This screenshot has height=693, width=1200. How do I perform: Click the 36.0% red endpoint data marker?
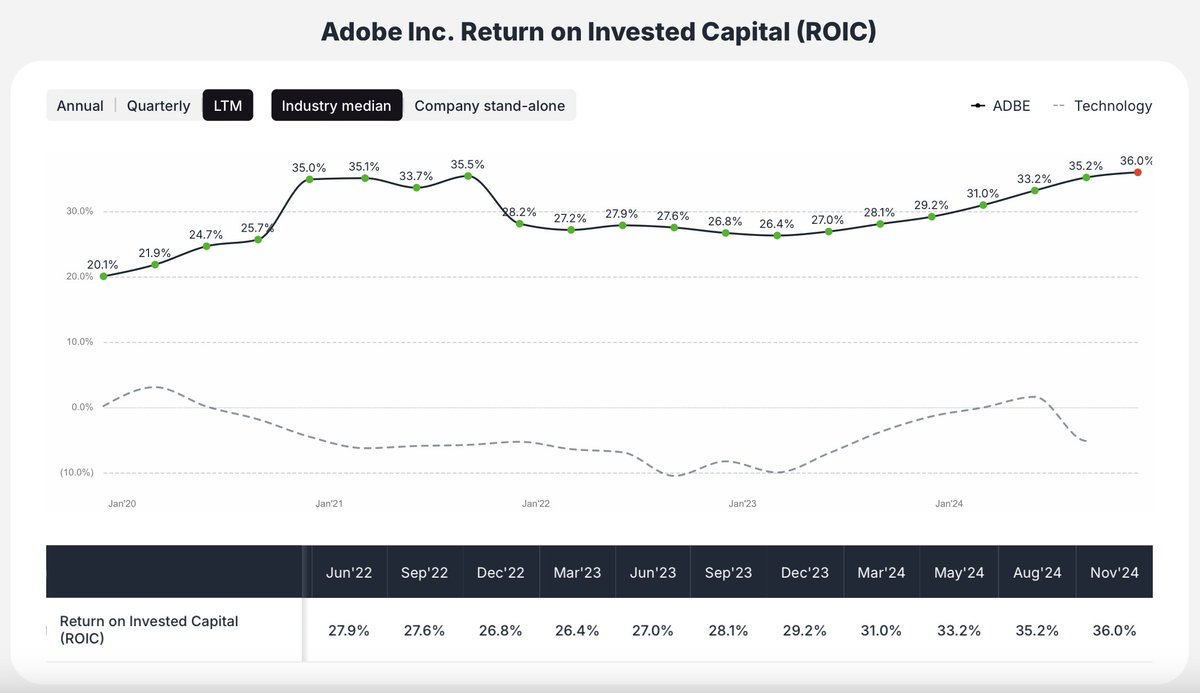[1137, 172]
